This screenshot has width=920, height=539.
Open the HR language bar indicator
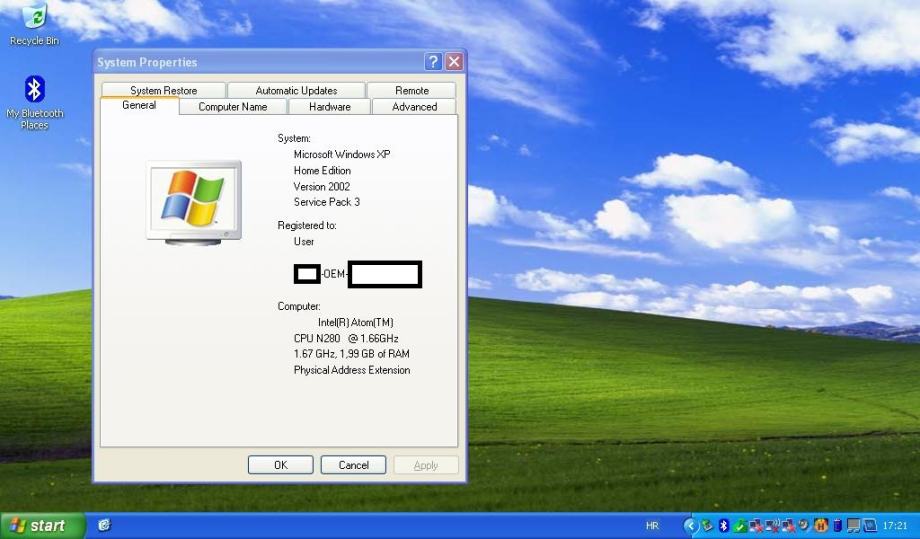click(x=652, y=526)
